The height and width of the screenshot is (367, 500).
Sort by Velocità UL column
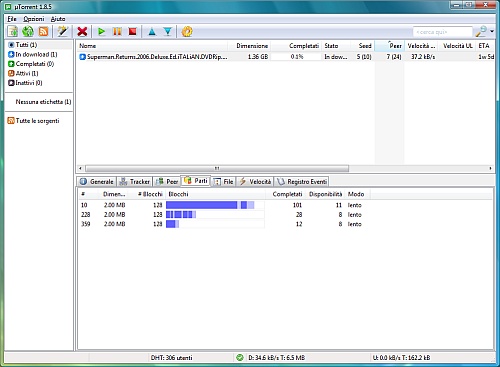point(457,46)
